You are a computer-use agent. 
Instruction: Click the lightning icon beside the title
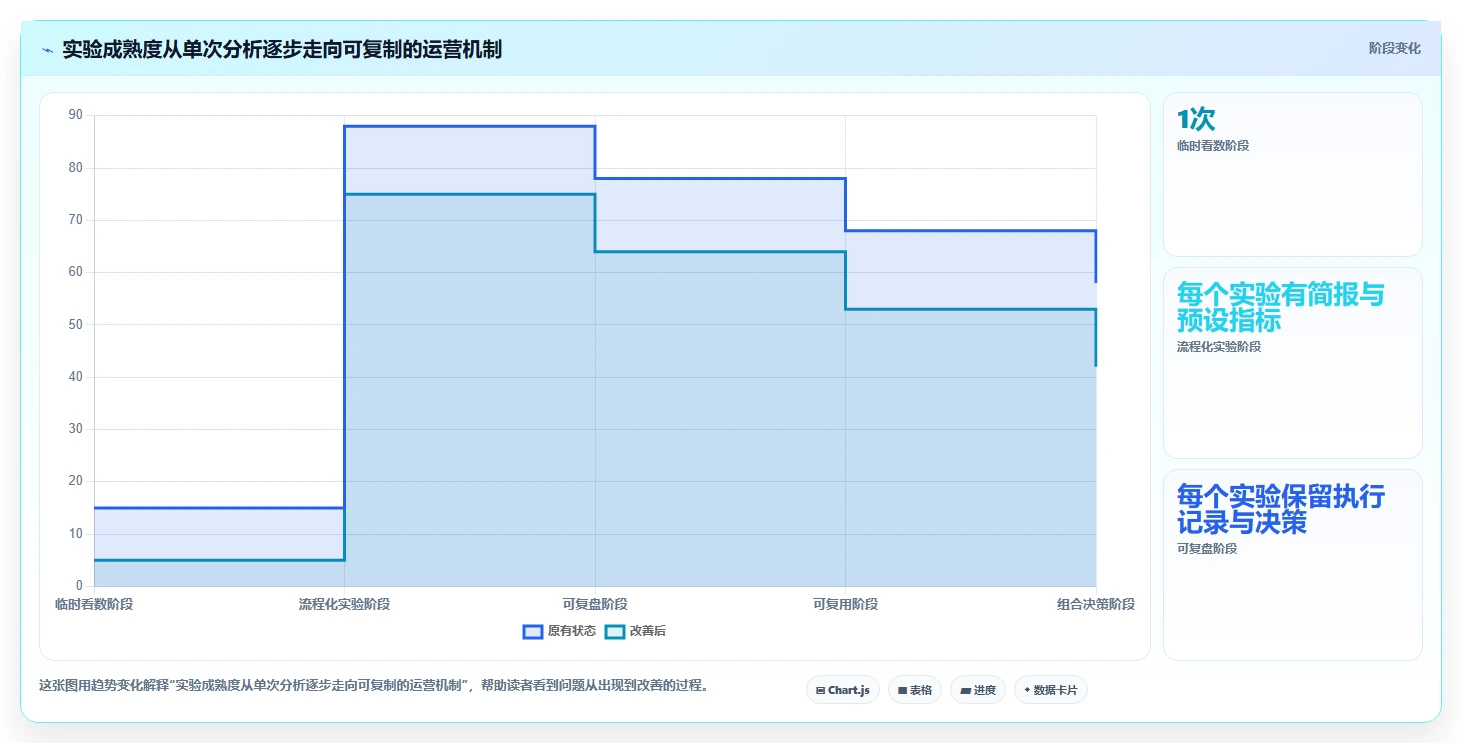tap(47, 49)
